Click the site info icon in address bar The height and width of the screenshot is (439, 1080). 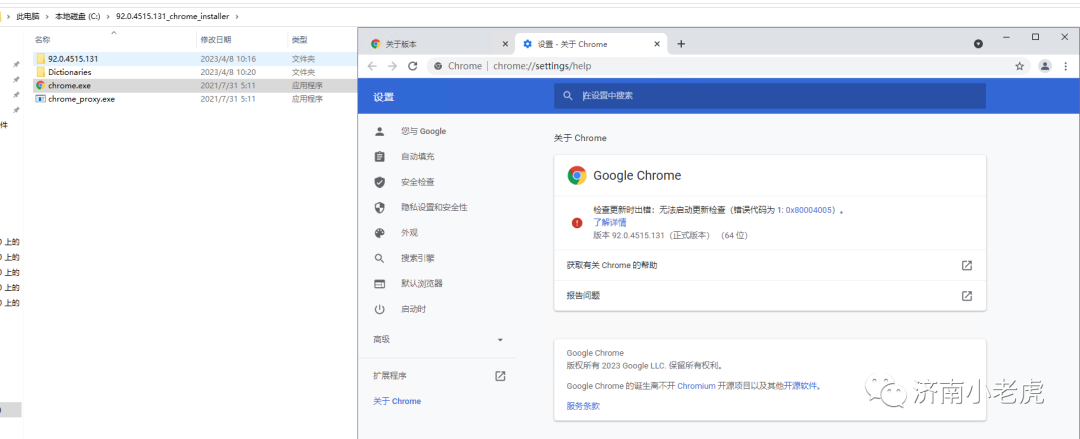click(438, 66)
